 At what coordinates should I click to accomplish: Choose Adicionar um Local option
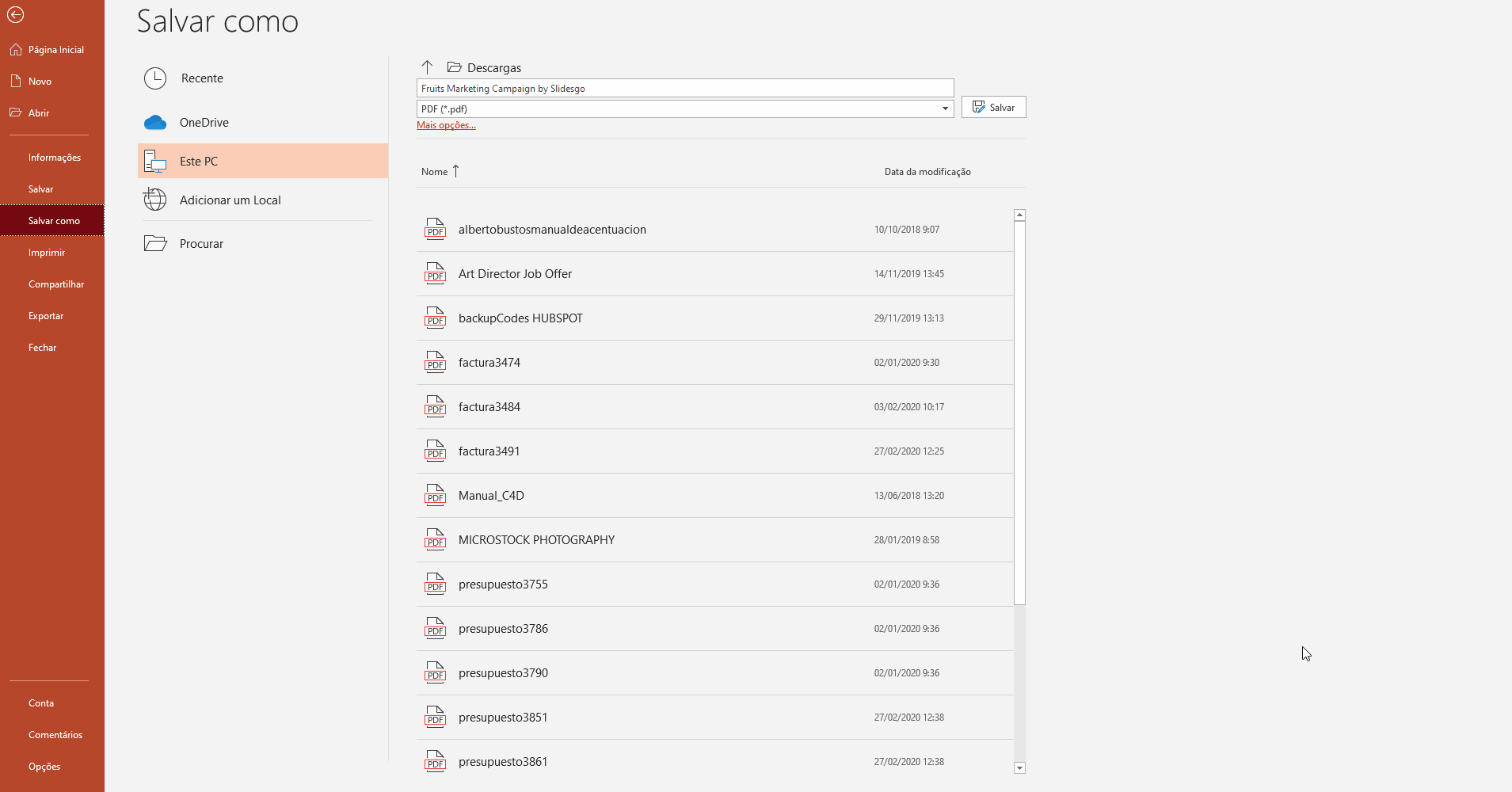263,200
